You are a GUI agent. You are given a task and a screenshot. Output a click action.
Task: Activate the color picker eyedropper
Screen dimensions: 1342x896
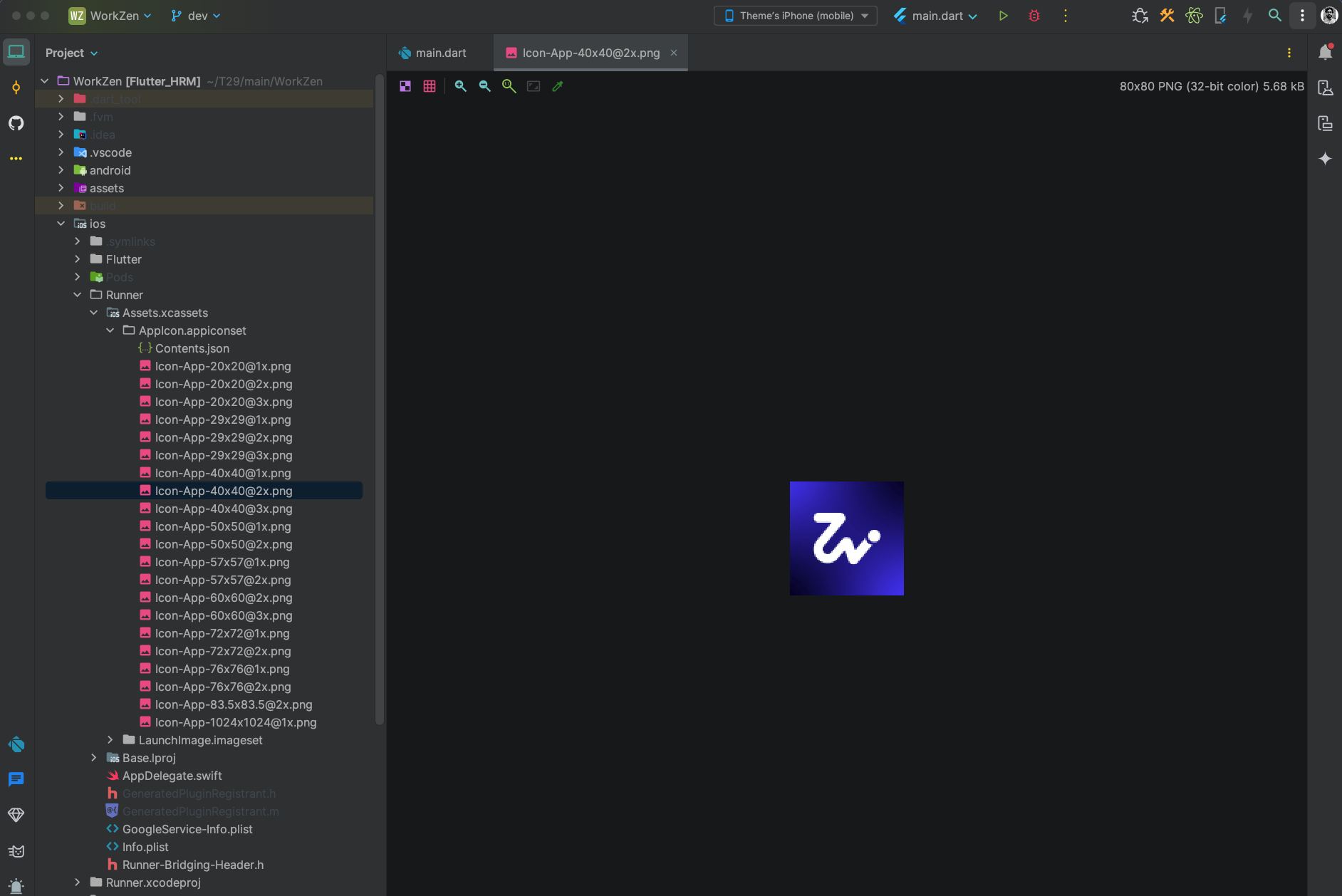pos(558,86)
